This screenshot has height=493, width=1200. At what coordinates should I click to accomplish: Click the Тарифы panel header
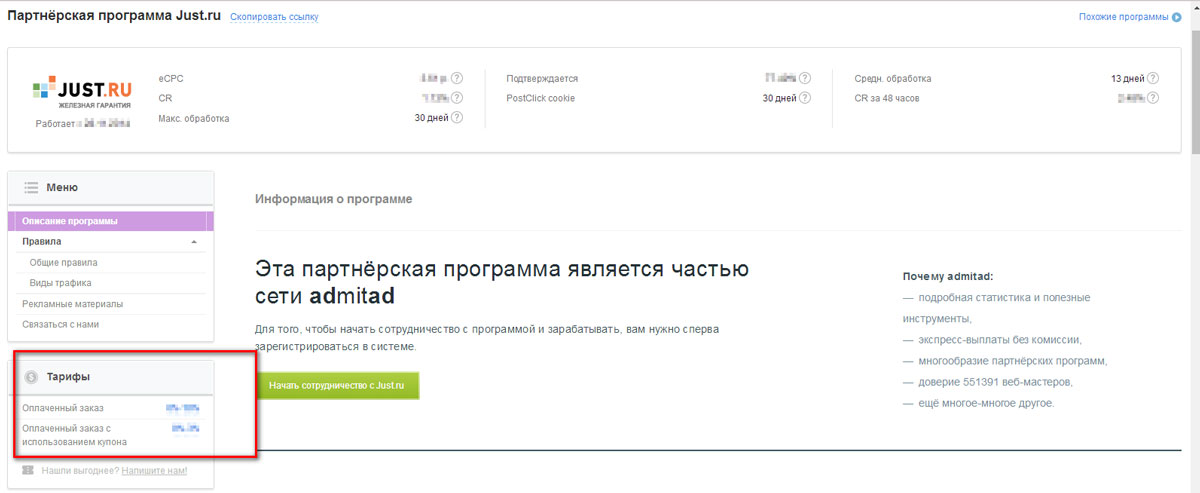pos(110,377)
